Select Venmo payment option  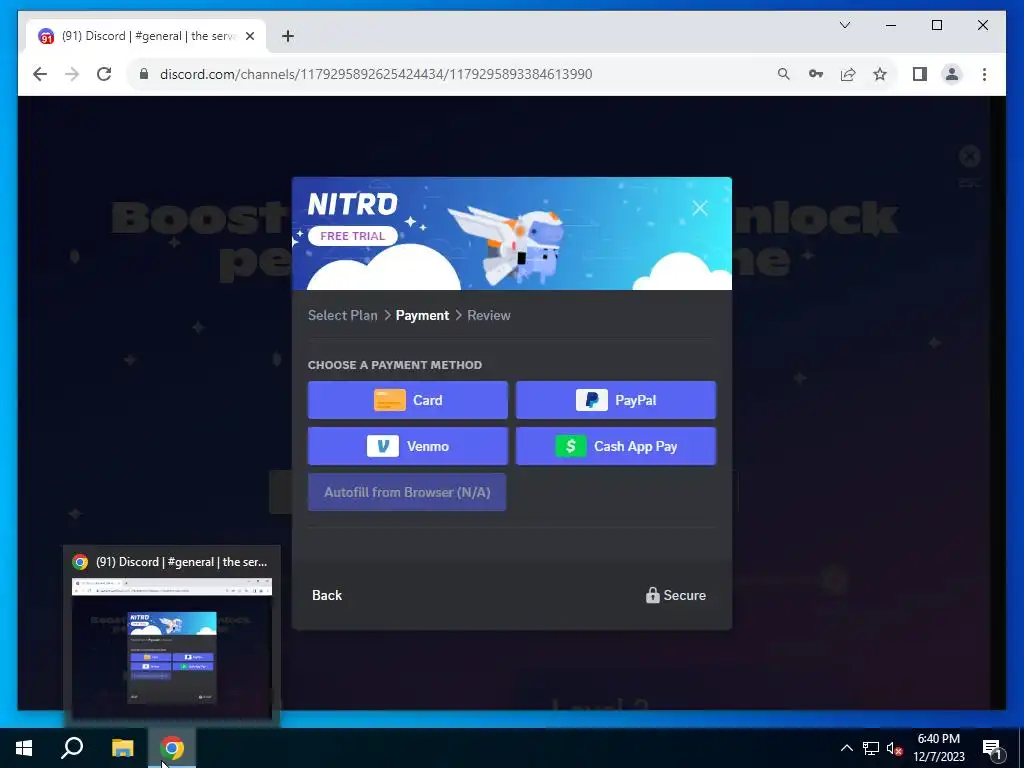(x=408, y=446)
